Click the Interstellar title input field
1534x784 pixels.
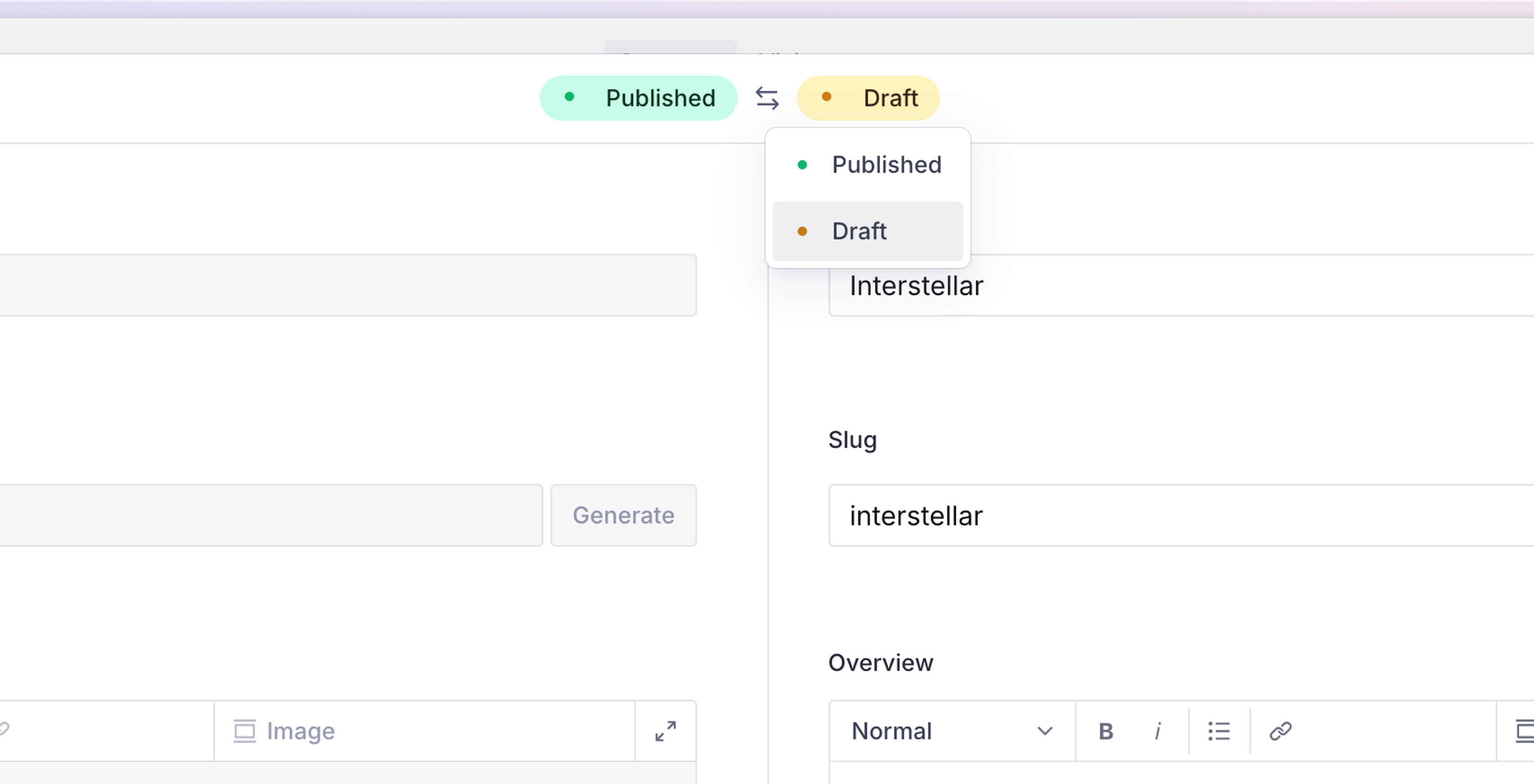(1179, 286)
